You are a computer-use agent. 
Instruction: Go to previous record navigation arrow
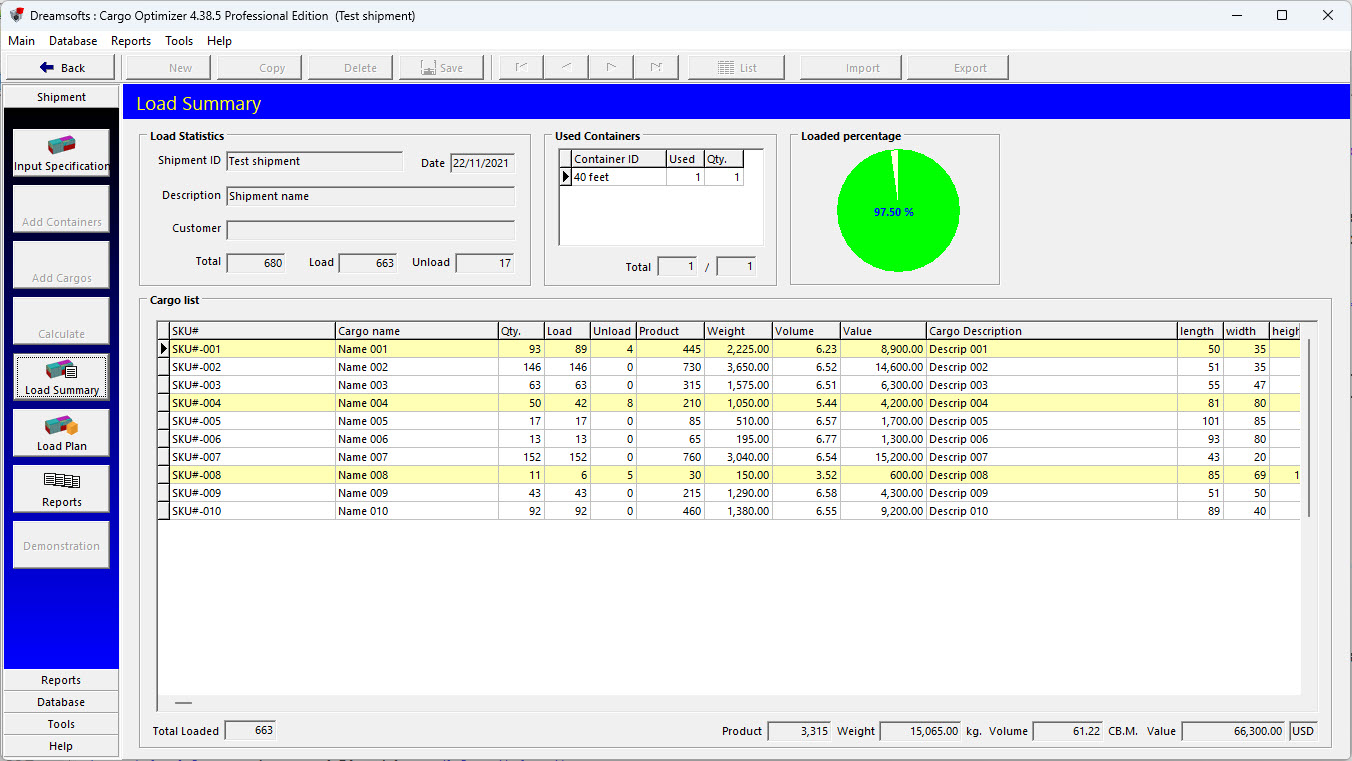pos(566,67)
